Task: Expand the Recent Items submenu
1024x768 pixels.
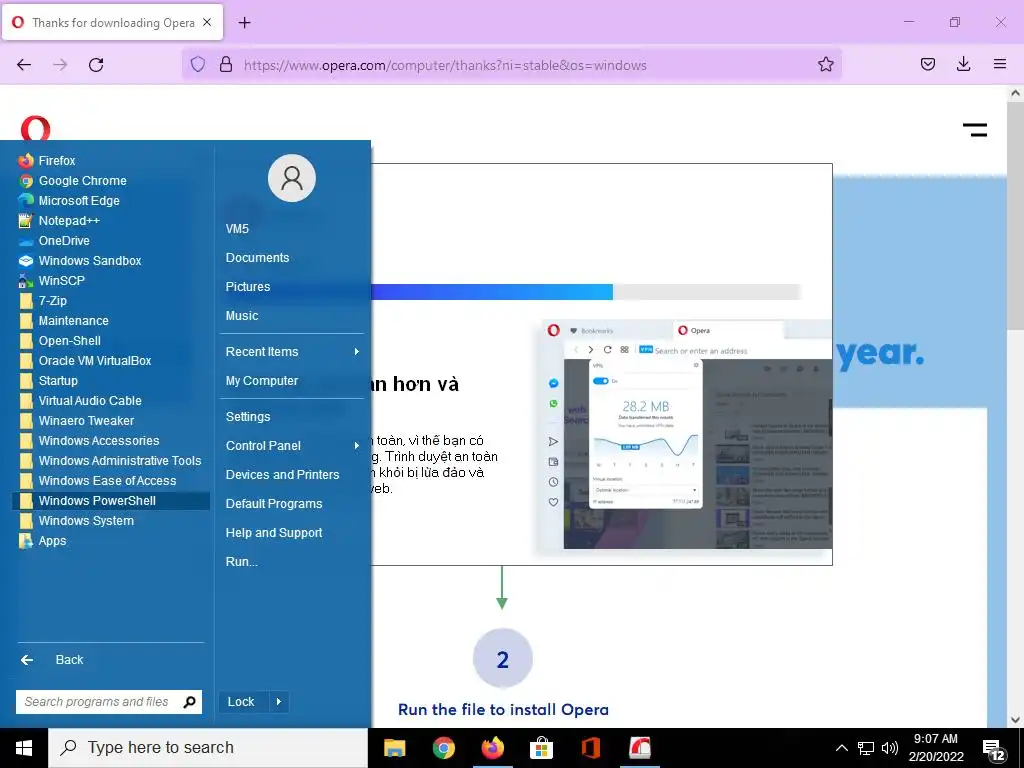Action: point(292,352)
